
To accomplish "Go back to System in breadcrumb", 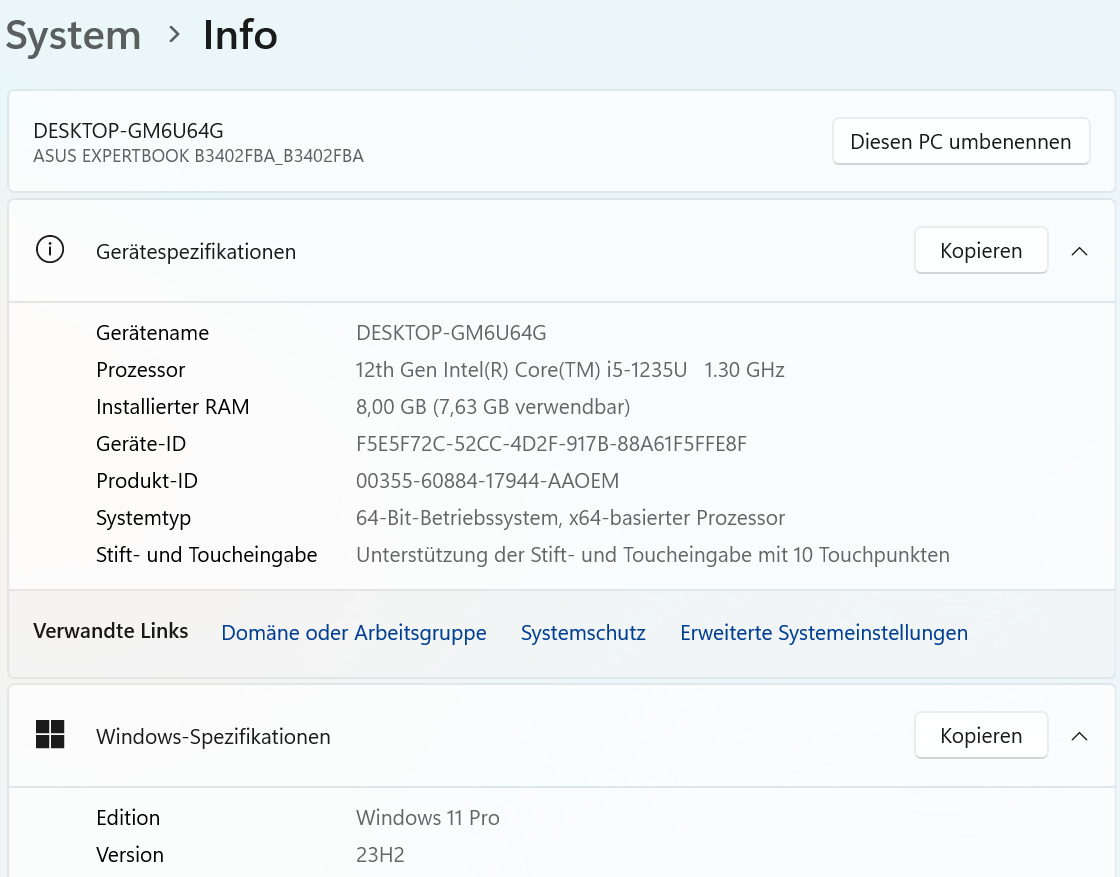I will [73, 35].
